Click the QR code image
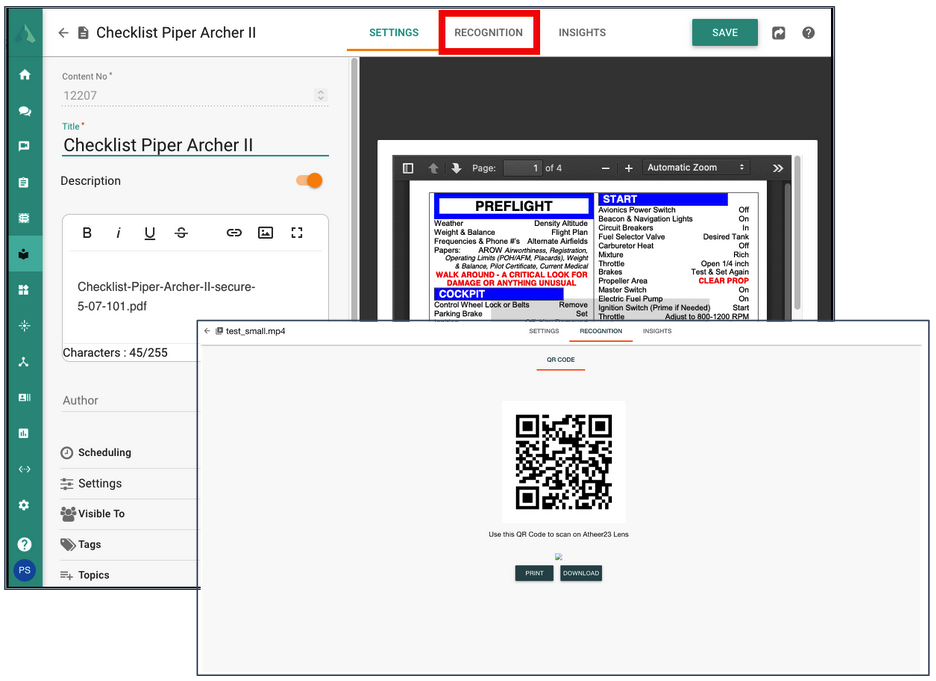 tap(564, 462)
